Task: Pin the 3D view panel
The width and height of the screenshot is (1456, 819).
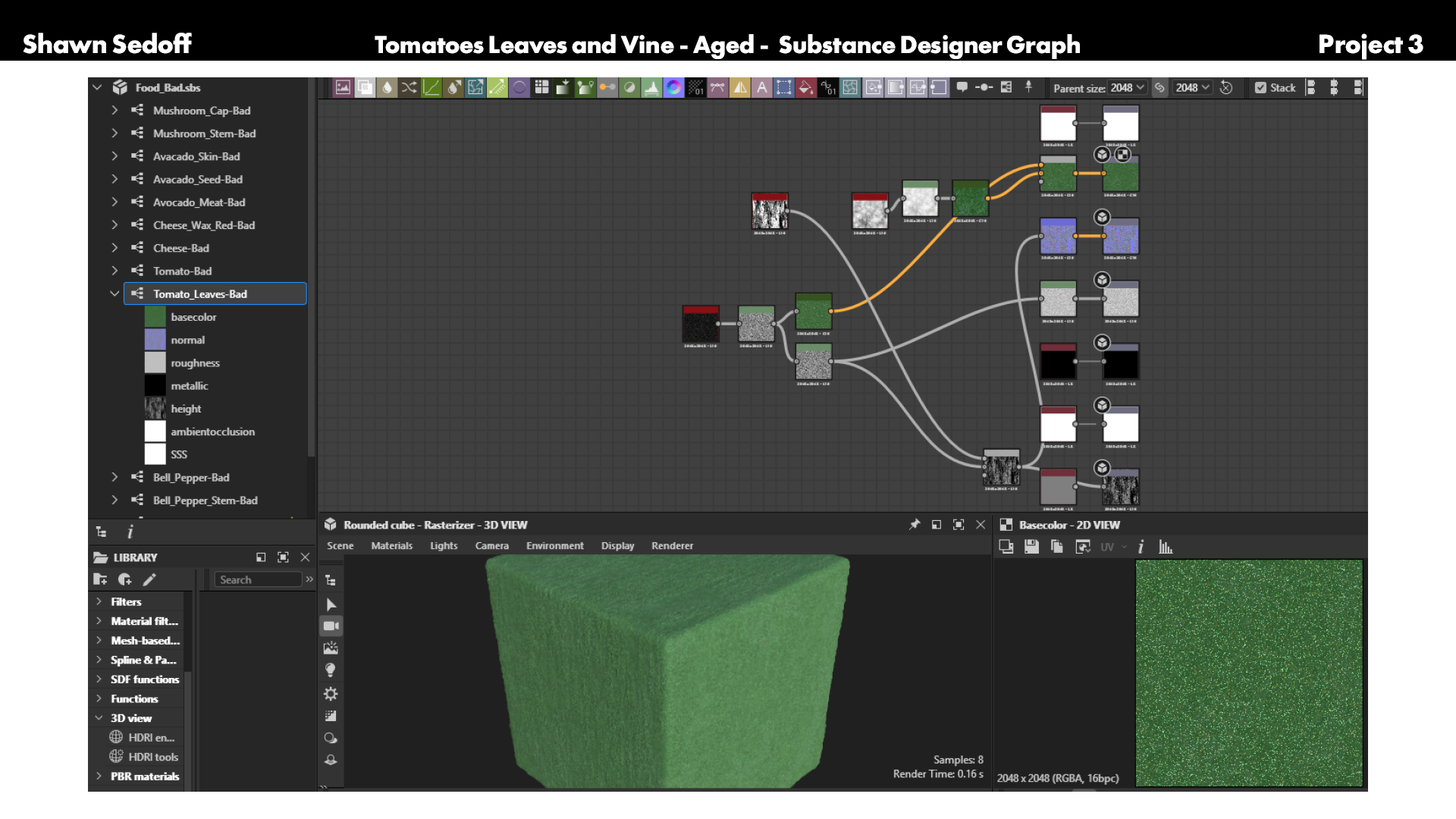Action: pyautogui.click(x=915, y=524)
